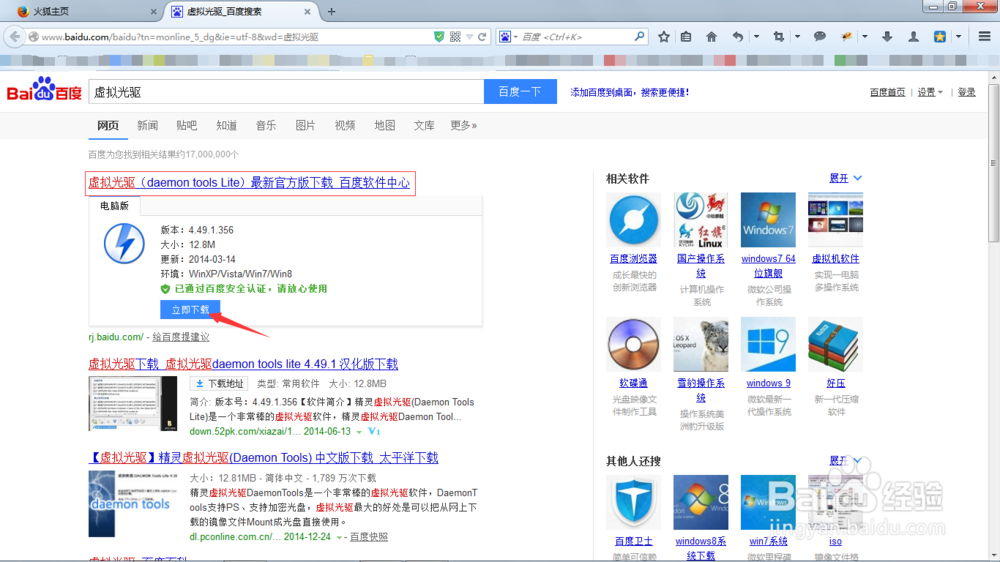Open the 软碟通 disc icon
Image resolution: width=1000 pixels, height=562 pixels.
click(x=633, y=344)
